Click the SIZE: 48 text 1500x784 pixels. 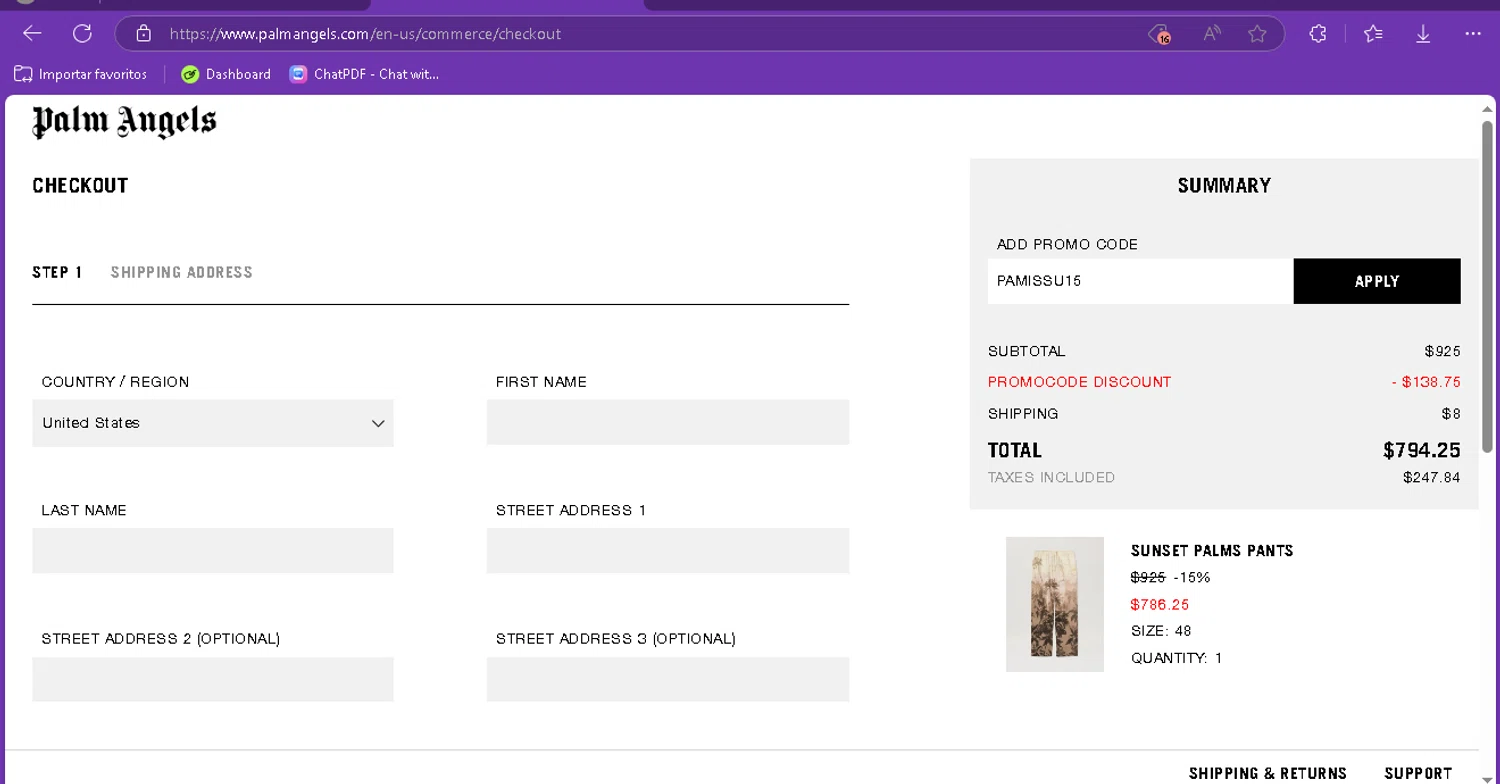(1161, 631)
